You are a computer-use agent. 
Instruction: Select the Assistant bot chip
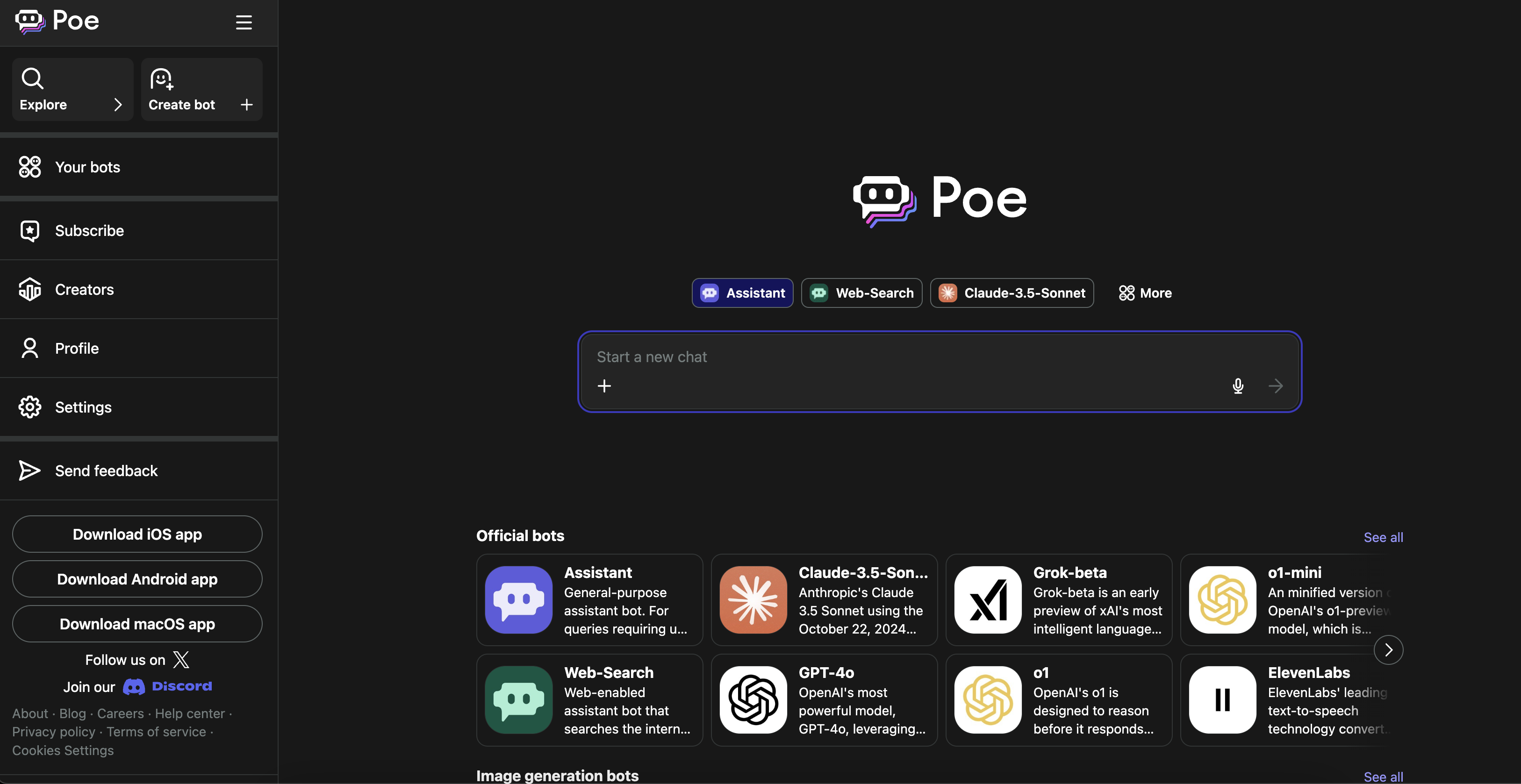[x=743, y=293]
